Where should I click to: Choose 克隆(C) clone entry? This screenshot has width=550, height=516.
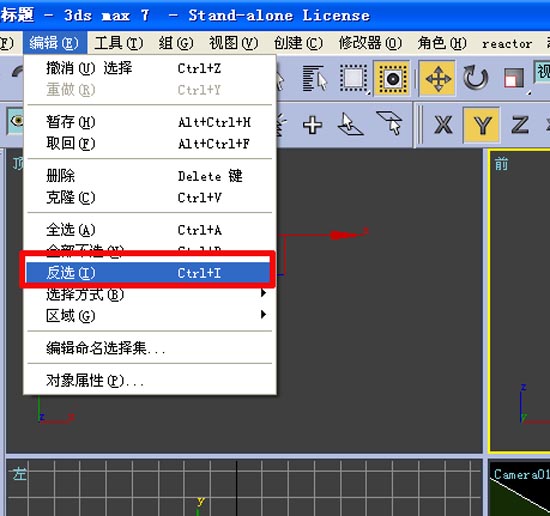(x=150, y=197)
